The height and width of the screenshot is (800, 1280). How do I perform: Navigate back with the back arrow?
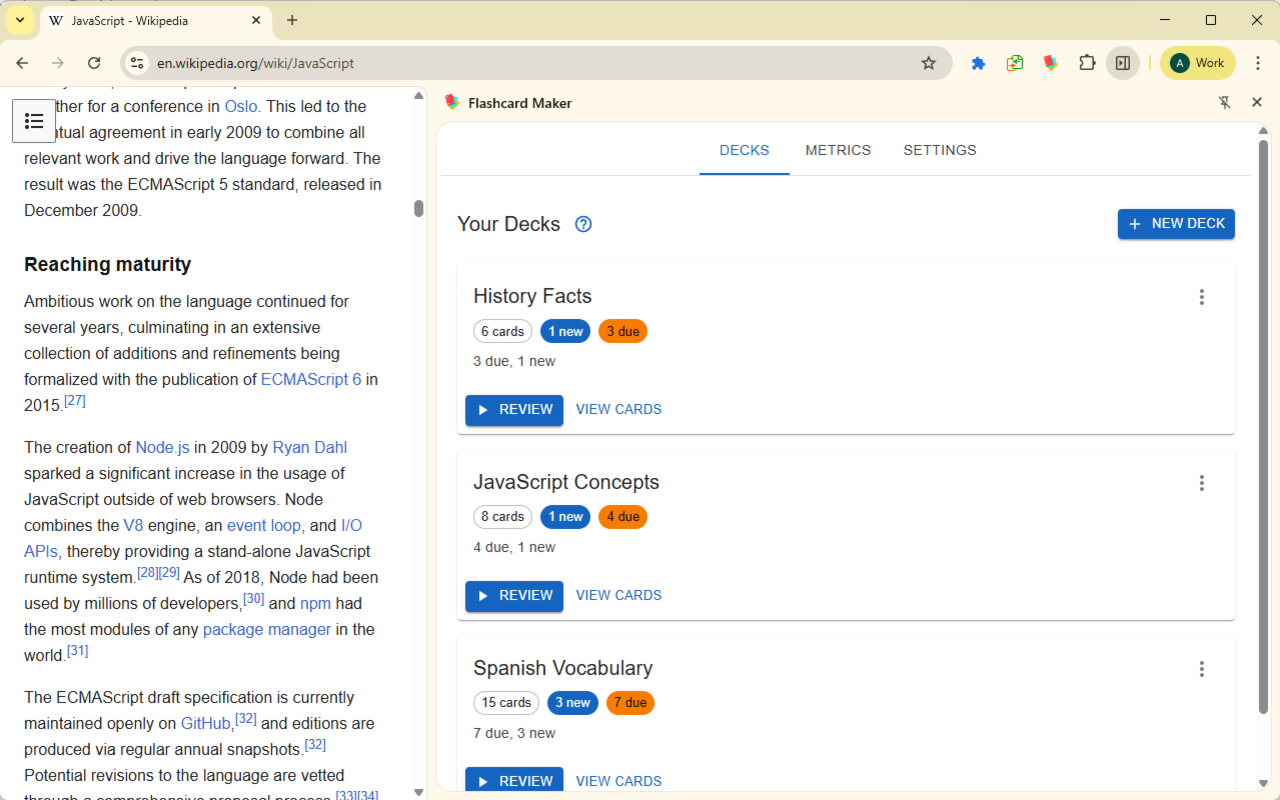(22, 62)
